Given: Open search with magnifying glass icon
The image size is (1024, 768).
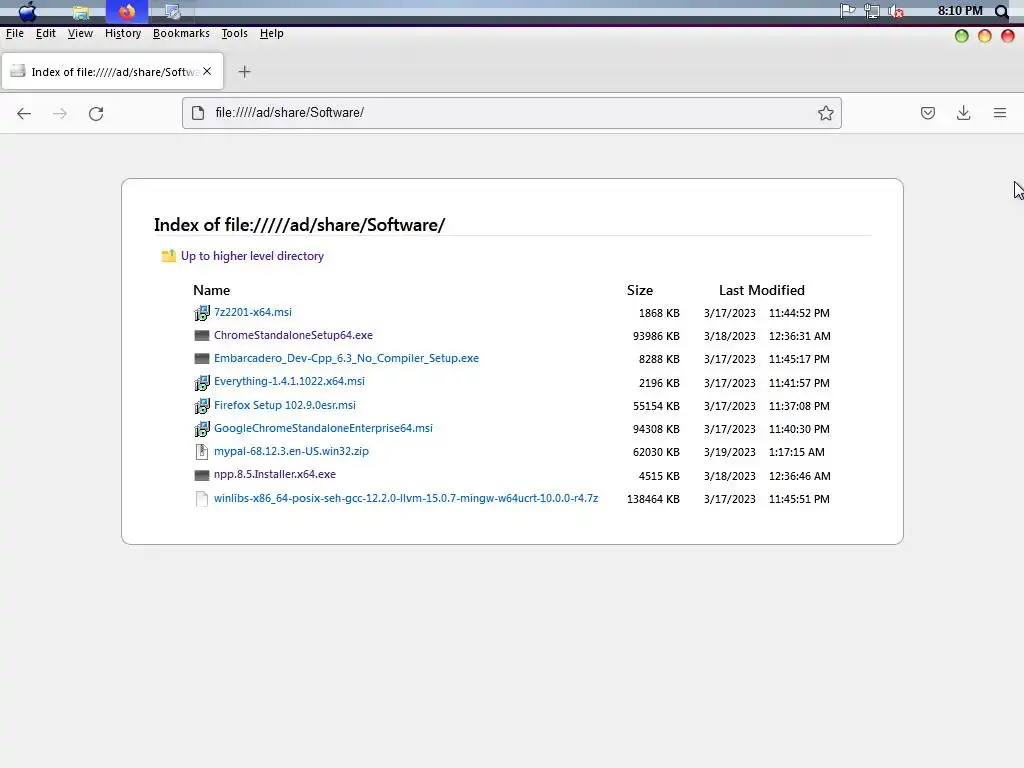Looking at the screenshot, I should pyautogui.click(x=1001, y=11).
